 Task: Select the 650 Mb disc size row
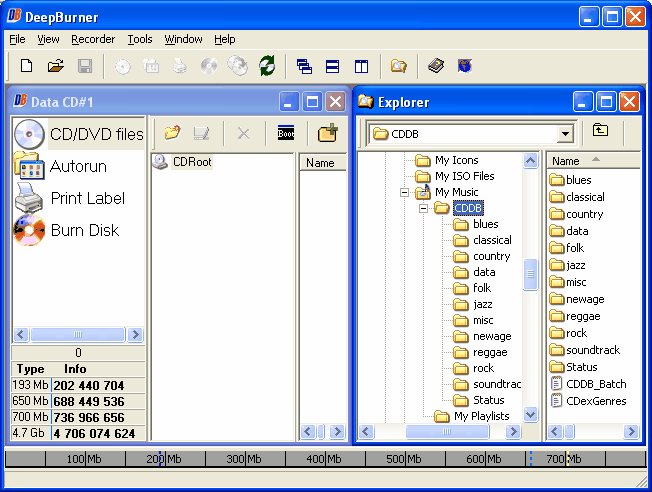click(78, 401)
